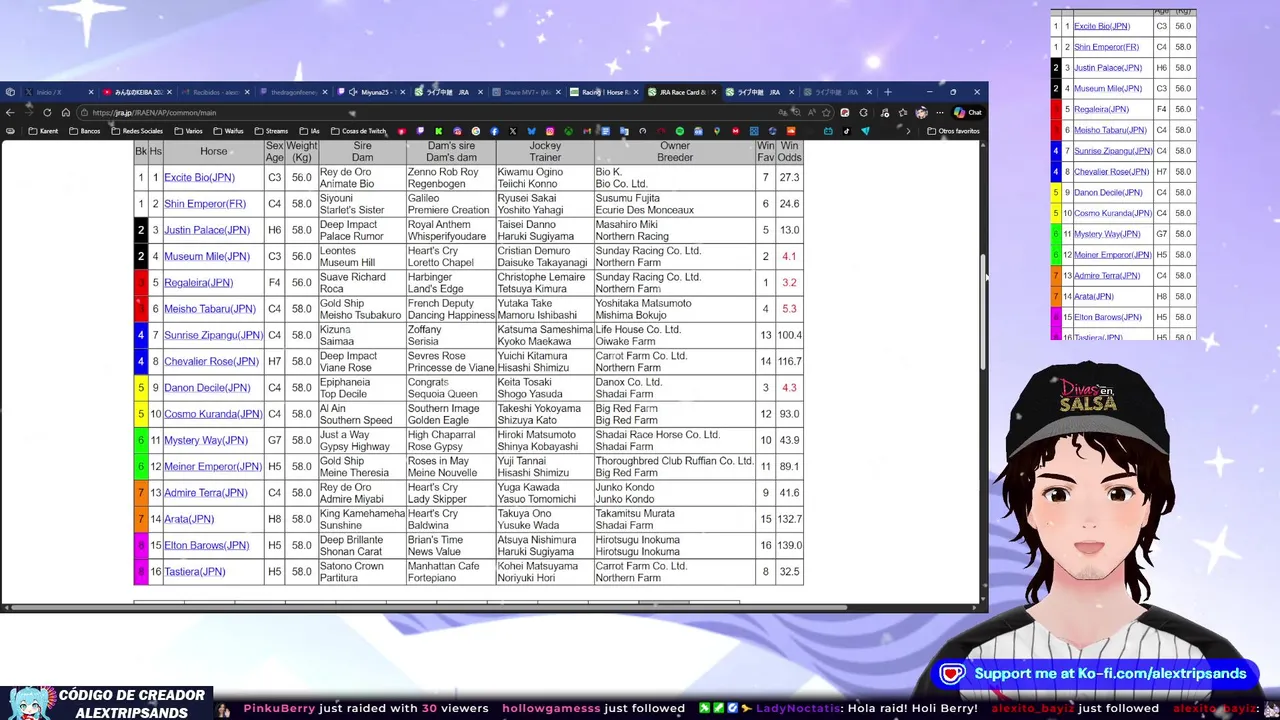Viewport: 1280px width, 720px height.
Task: Open the Bilibili bookmark icon
Action: pyautogui.click(x=828, y=131)
